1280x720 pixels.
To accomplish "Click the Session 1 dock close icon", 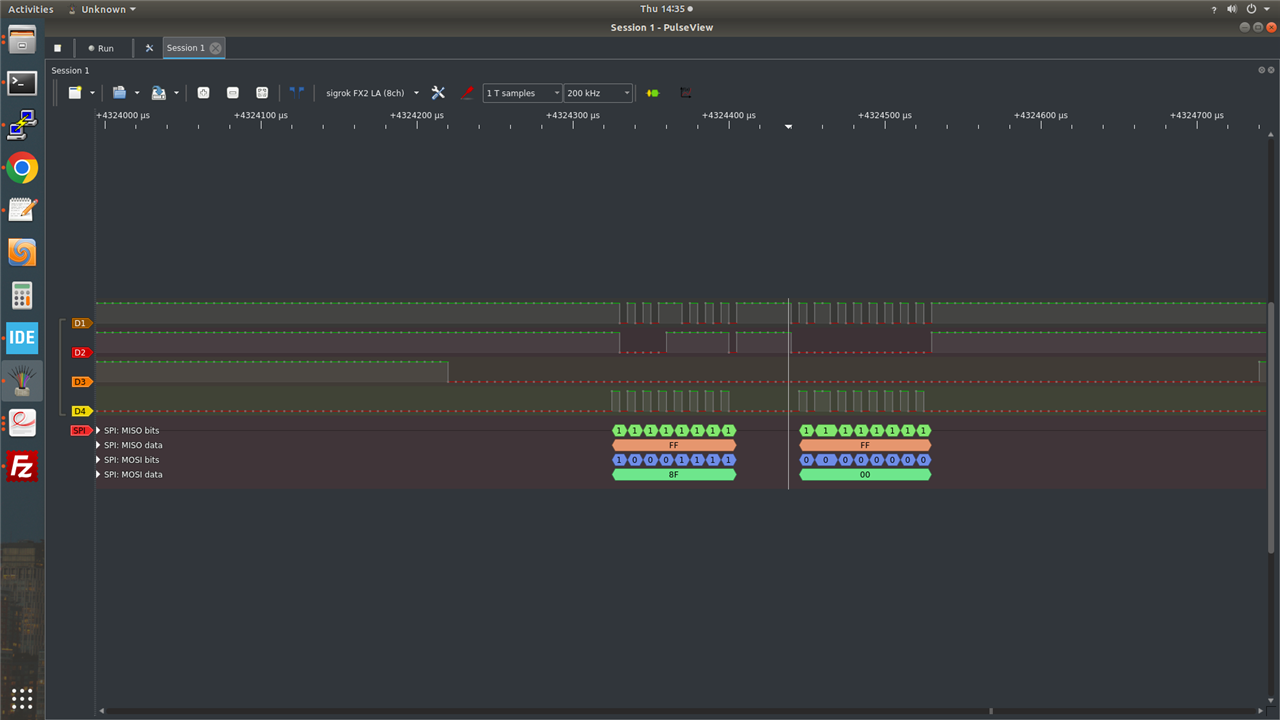I will (x=1271, y=70).
